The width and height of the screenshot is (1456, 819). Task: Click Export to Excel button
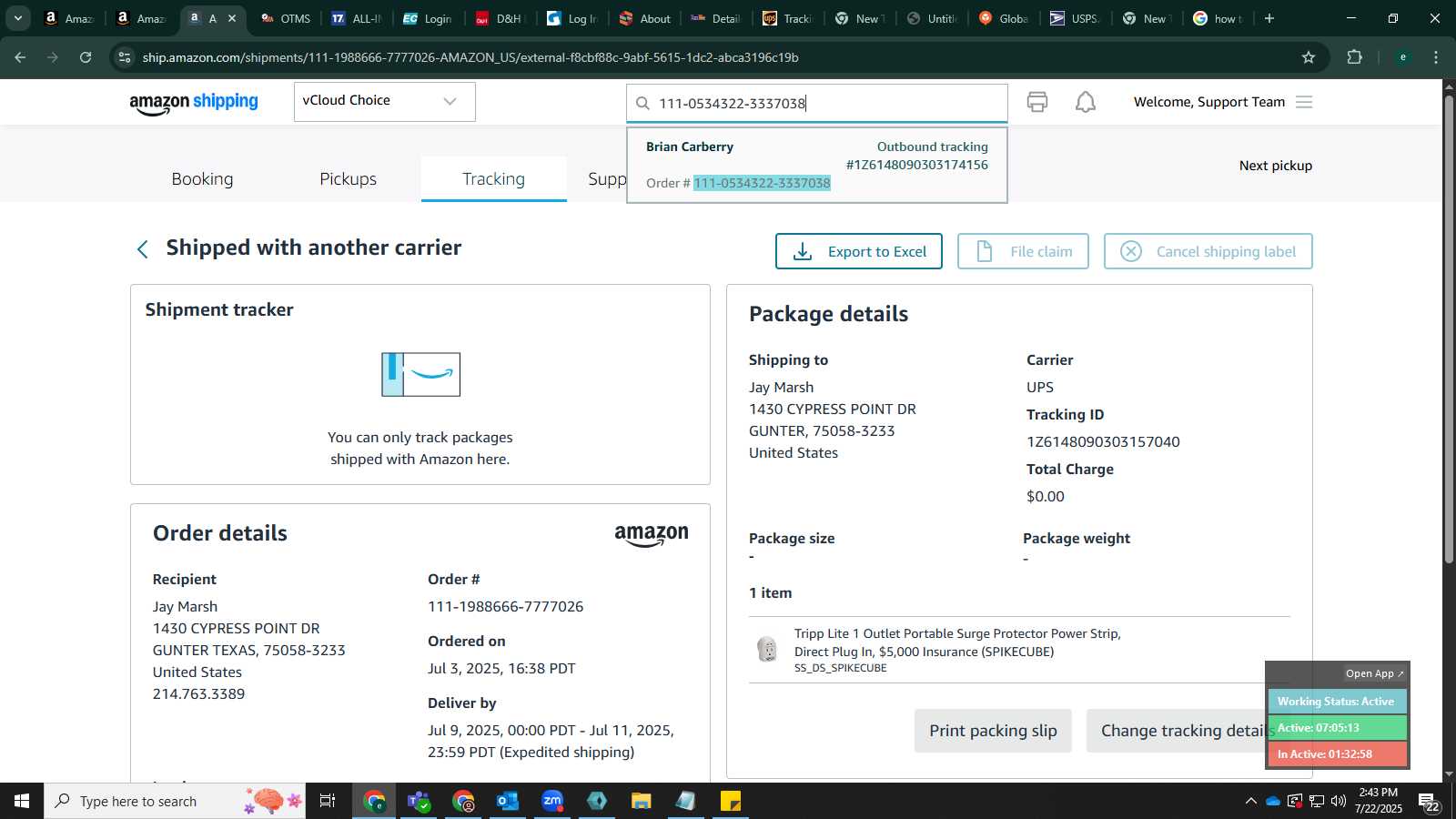point(859,251)
